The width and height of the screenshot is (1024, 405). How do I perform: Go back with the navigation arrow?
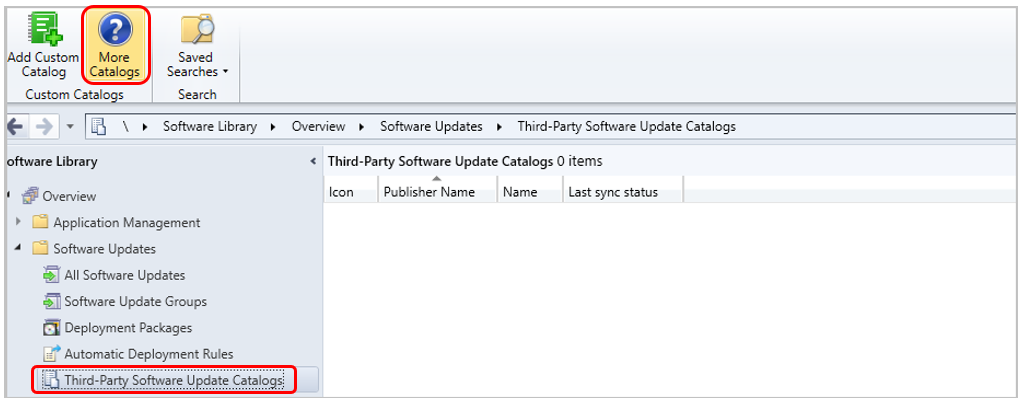pyautogui.click(x=16, y=127)
